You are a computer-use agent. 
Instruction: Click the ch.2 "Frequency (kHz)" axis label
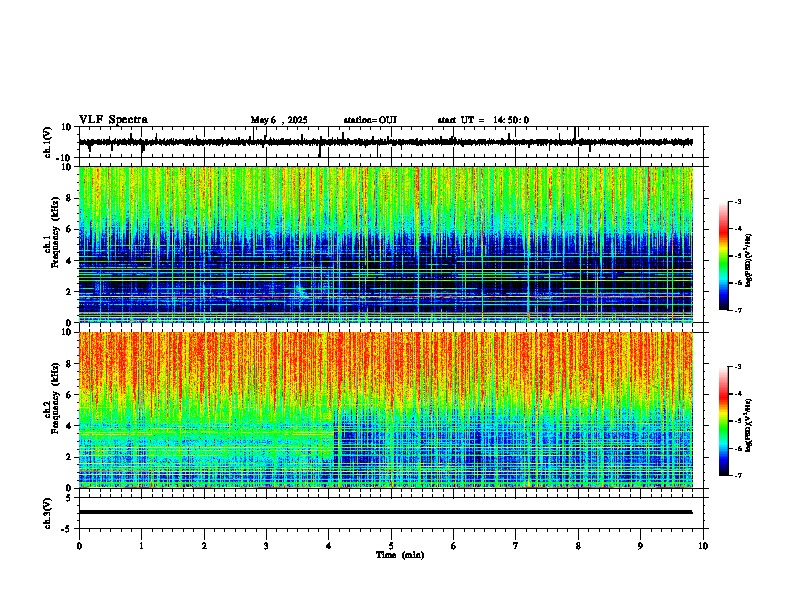(55, 398)
